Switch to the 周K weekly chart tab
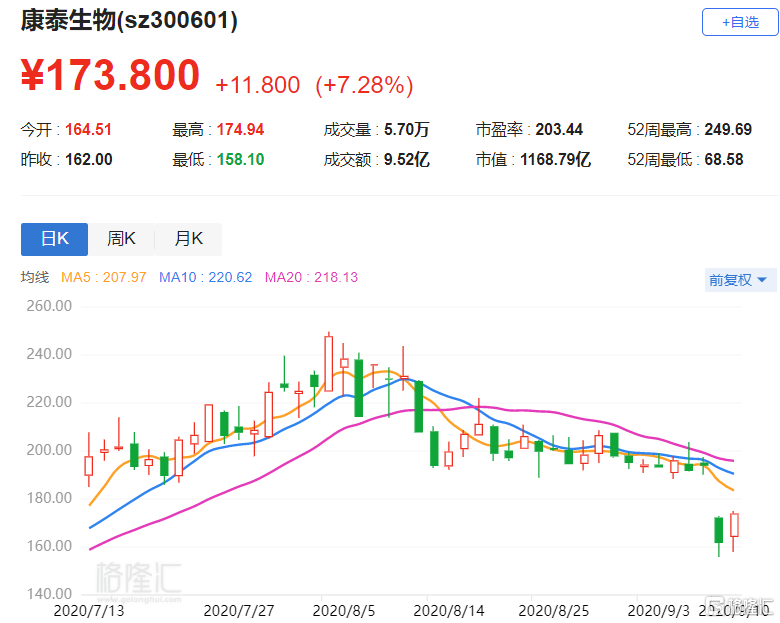 (x=121, y=239)
